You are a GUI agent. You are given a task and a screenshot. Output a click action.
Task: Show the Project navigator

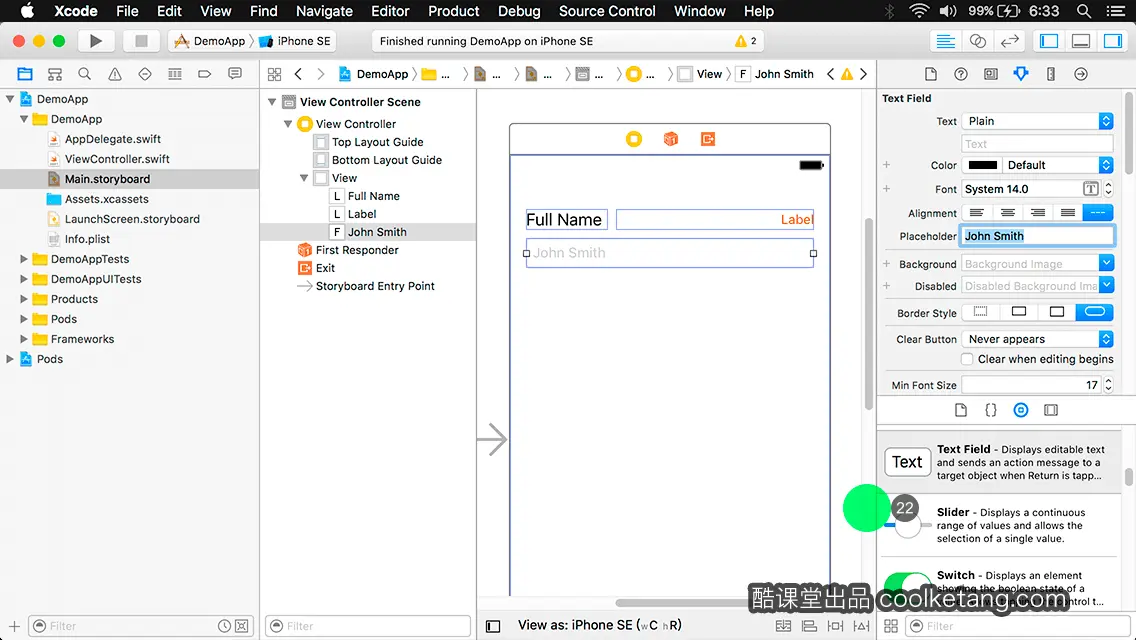coord(25,74)
